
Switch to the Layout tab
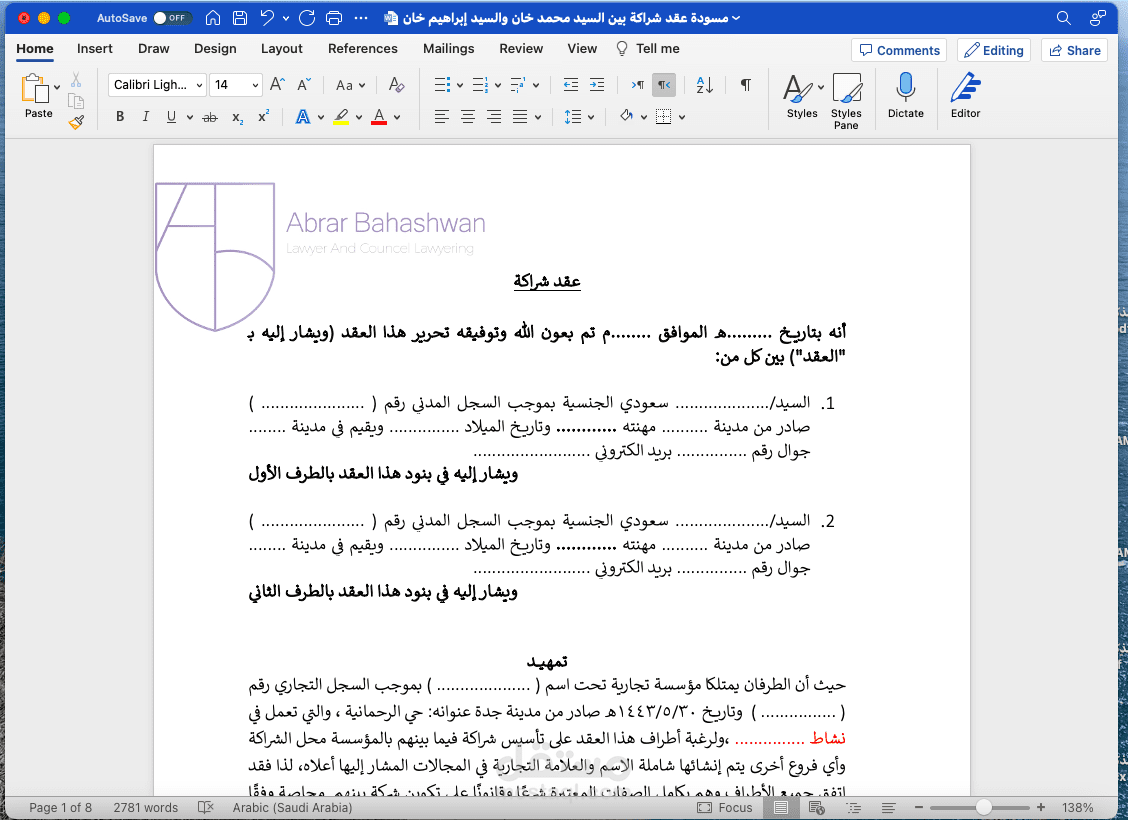pyautogui.click(x=282, y=49)
